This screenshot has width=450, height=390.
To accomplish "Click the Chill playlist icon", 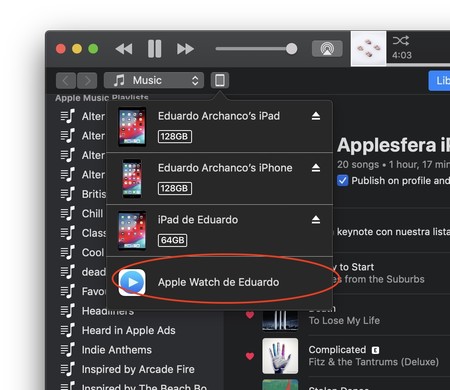I will click(x=68, y=213).
